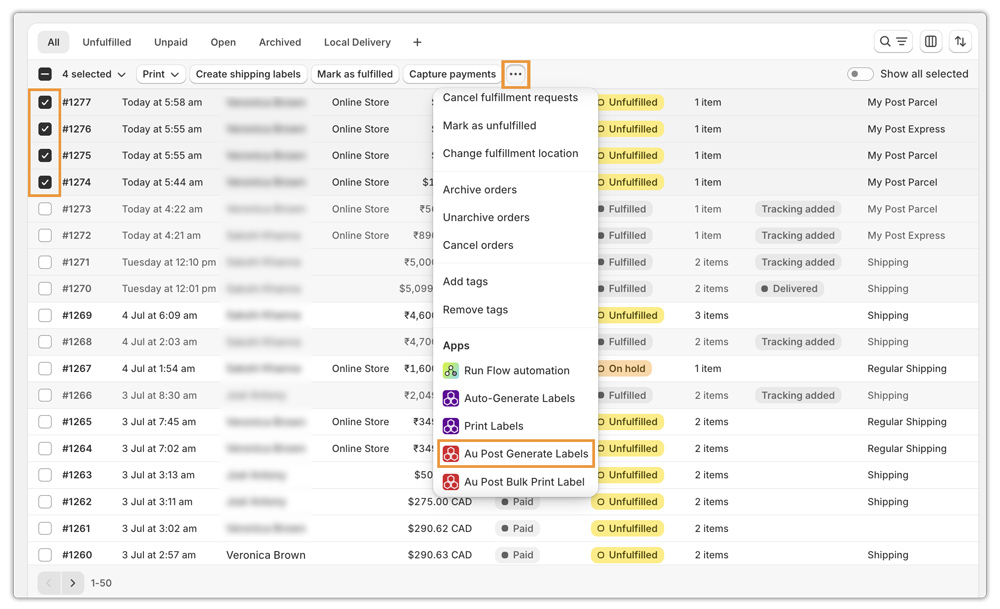Viewport: 1000px width, 609px height.
Task: Click the Au Post Generate Labels icon
Action: point(451,454)
